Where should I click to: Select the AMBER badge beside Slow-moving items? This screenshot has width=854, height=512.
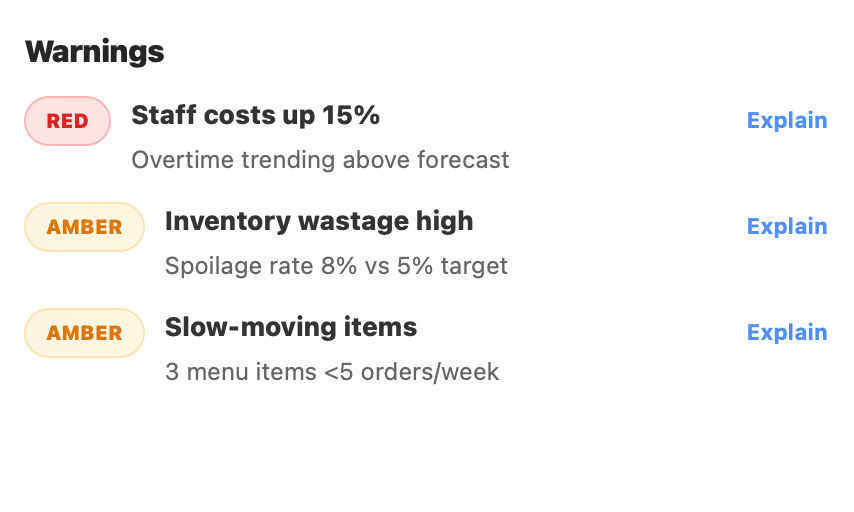(84, 333)
